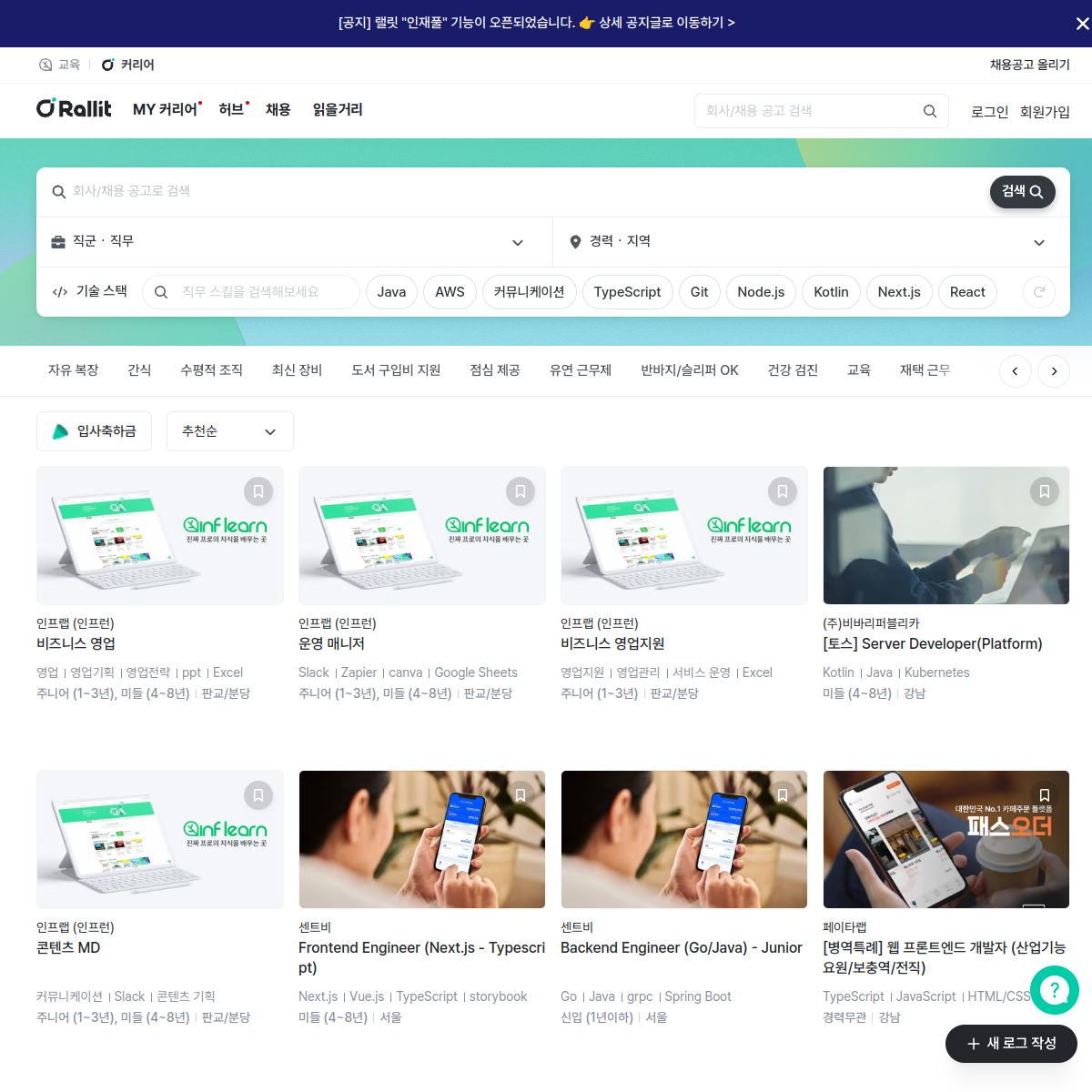Click the 검색 search button

point(1022,192)
